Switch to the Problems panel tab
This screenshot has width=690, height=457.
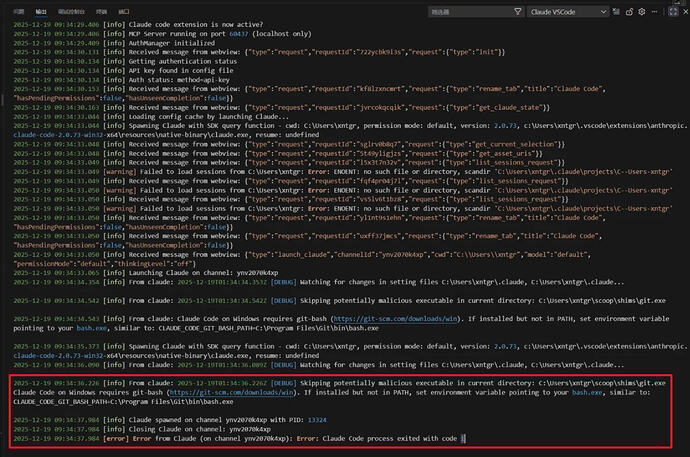click(18, 12)
